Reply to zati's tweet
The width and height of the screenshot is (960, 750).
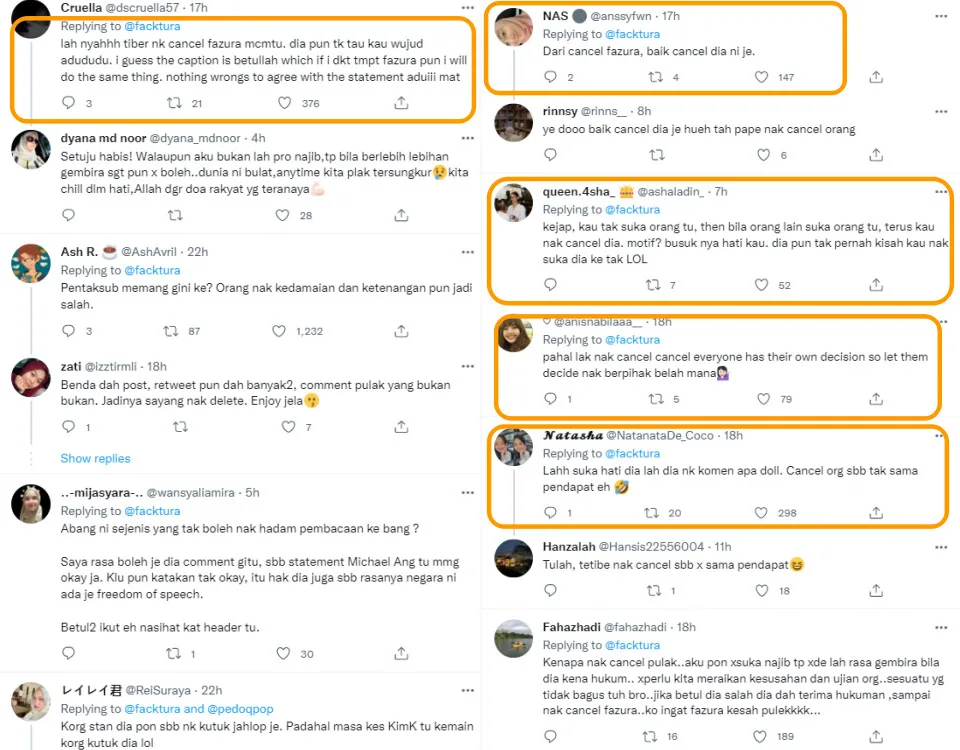[68, 427]
